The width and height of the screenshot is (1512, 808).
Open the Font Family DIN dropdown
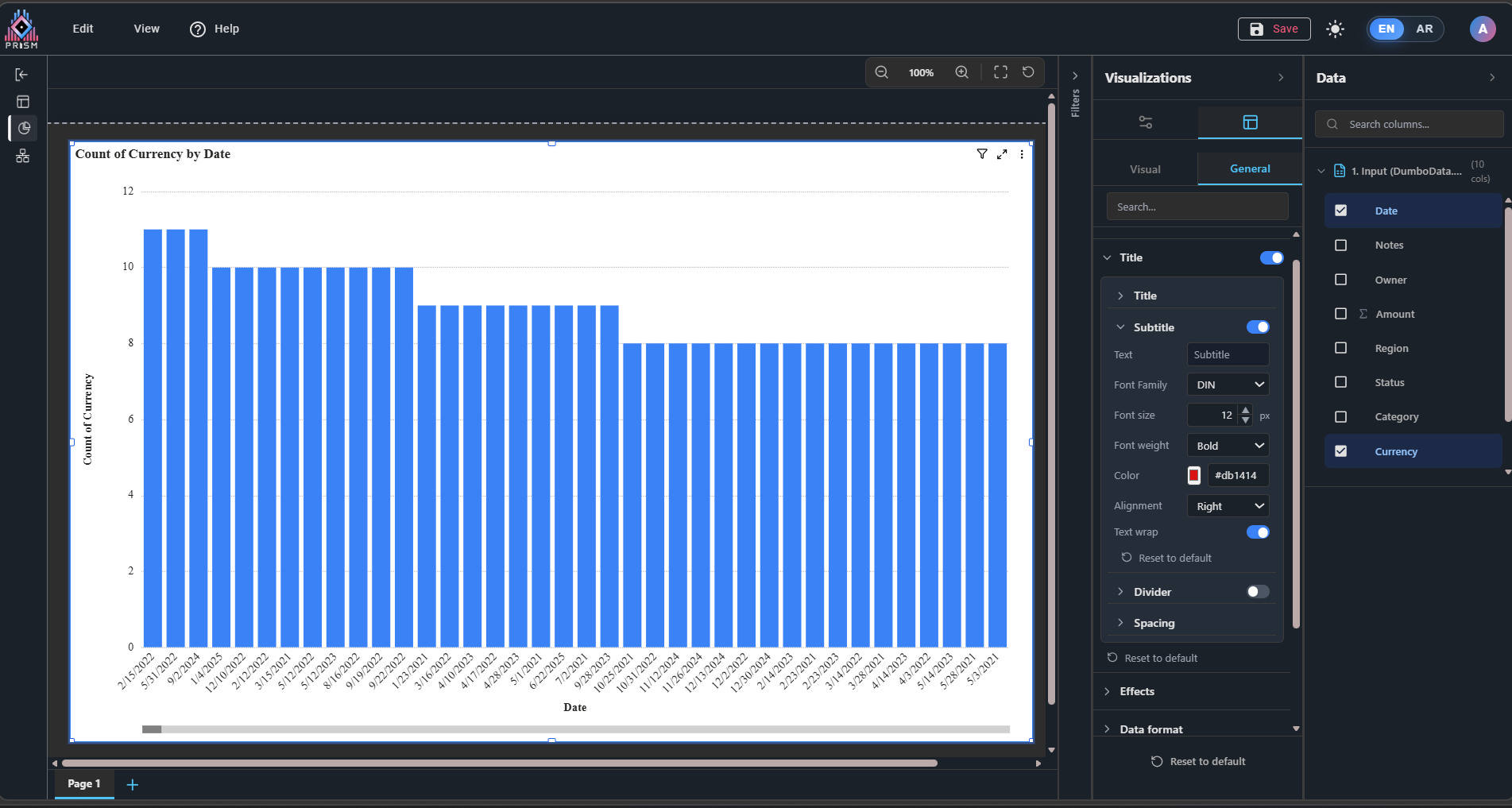(1228, 385)
